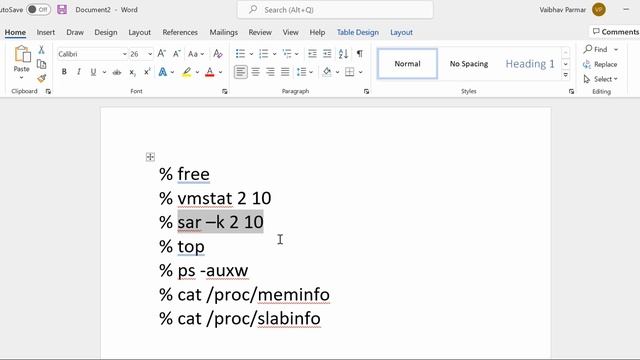Clear all formatting icon
The height and width of the screenshot is (360, 640).
tap(218, 53)
